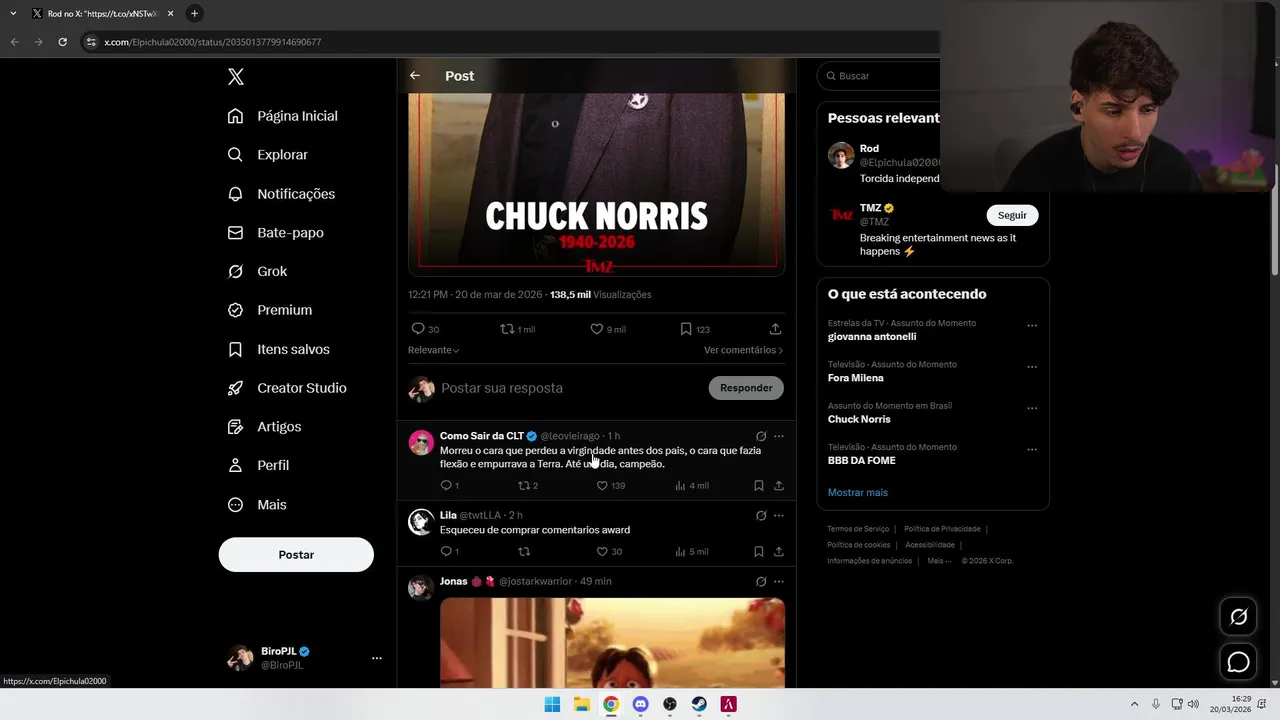
Task: Reload the page in Chrome
Action: [x=62, y=42]
